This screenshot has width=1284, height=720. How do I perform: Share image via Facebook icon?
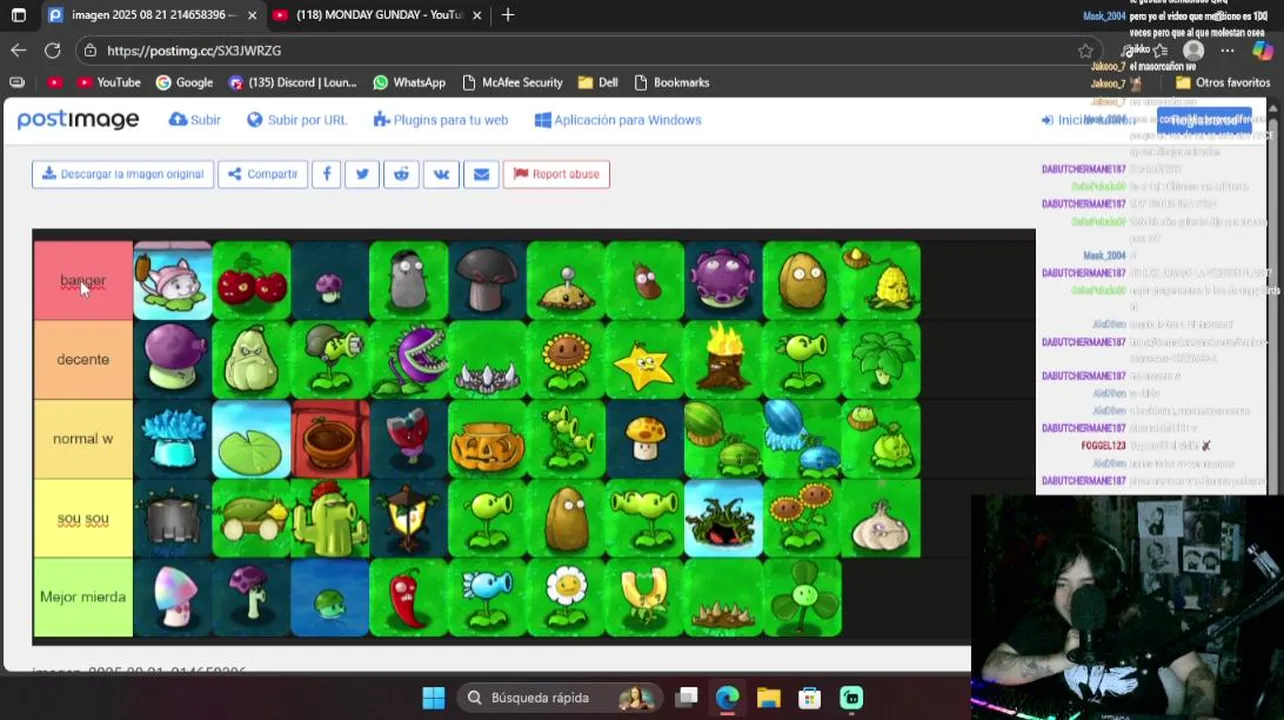coord(326,174)
